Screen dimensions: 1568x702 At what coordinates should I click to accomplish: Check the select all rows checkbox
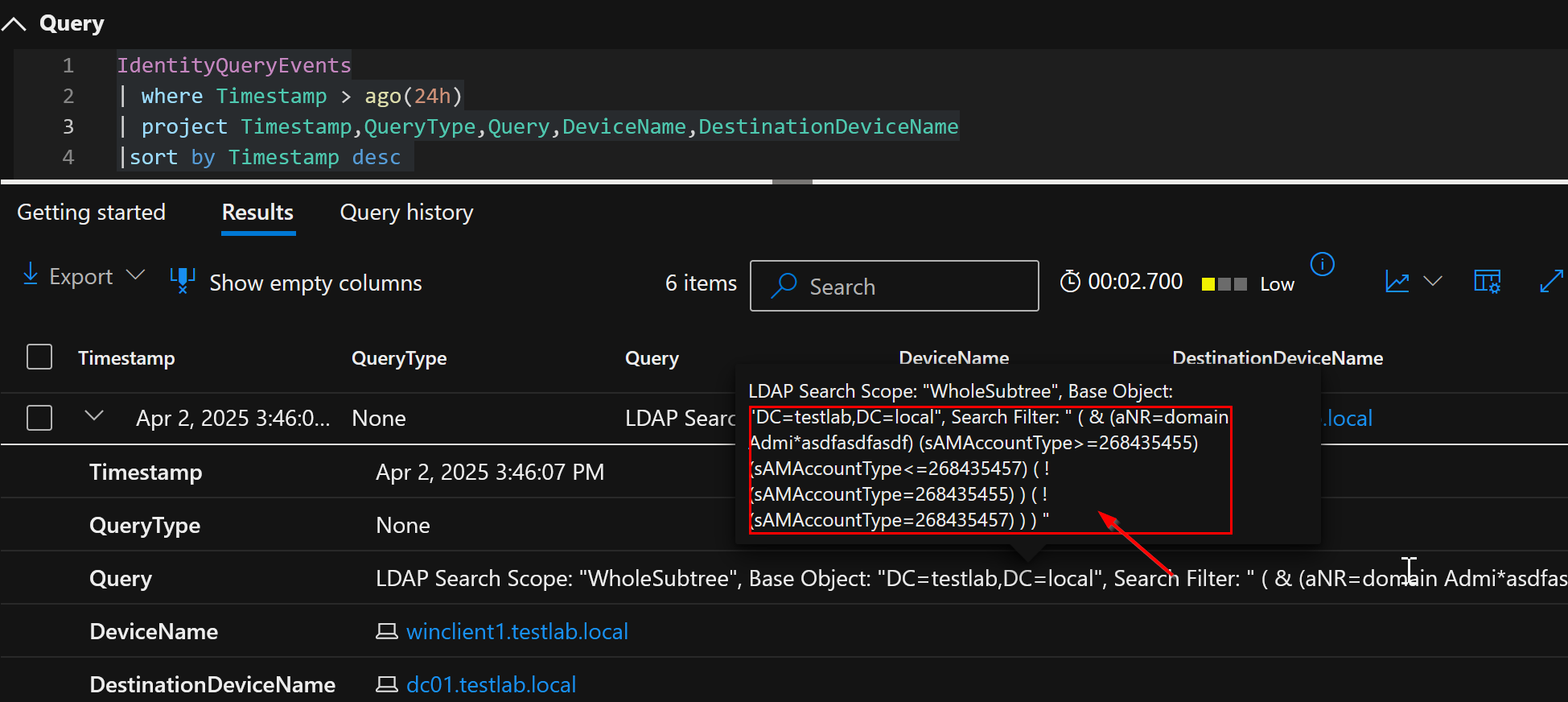tap(39, 357)
